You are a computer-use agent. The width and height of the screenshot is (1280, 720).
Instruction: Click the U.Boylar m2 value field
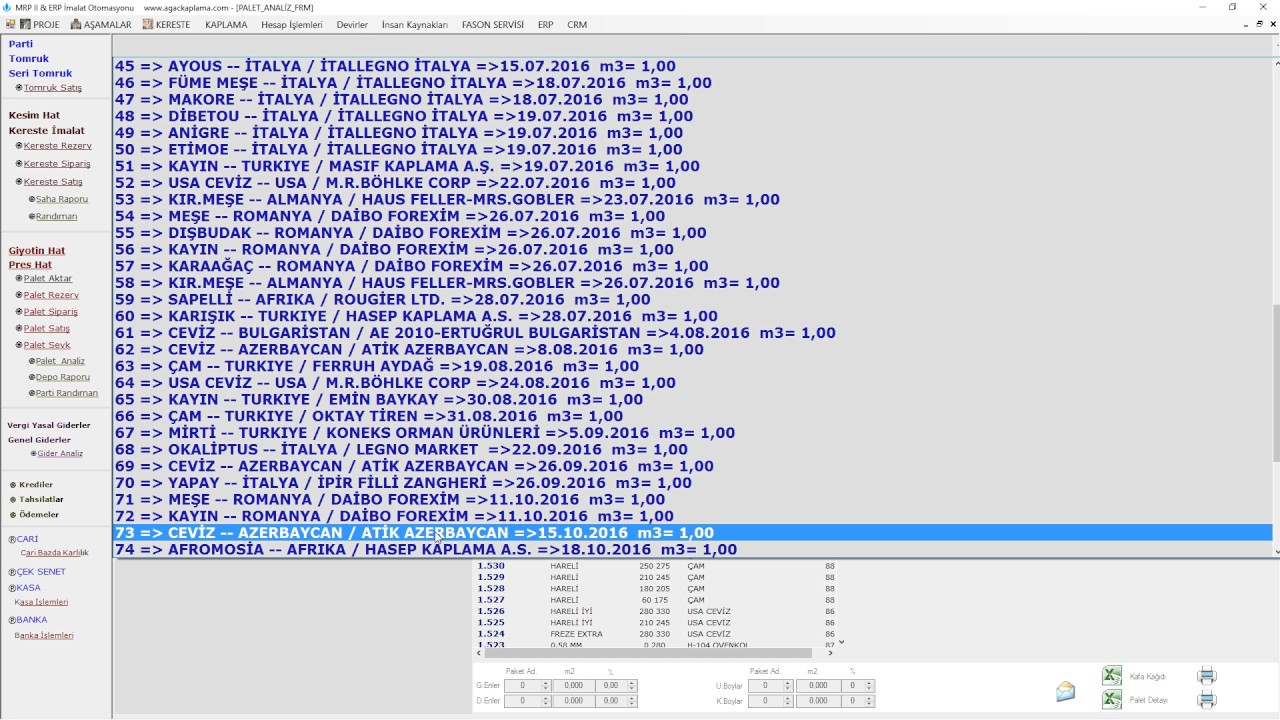click(818, 686)
